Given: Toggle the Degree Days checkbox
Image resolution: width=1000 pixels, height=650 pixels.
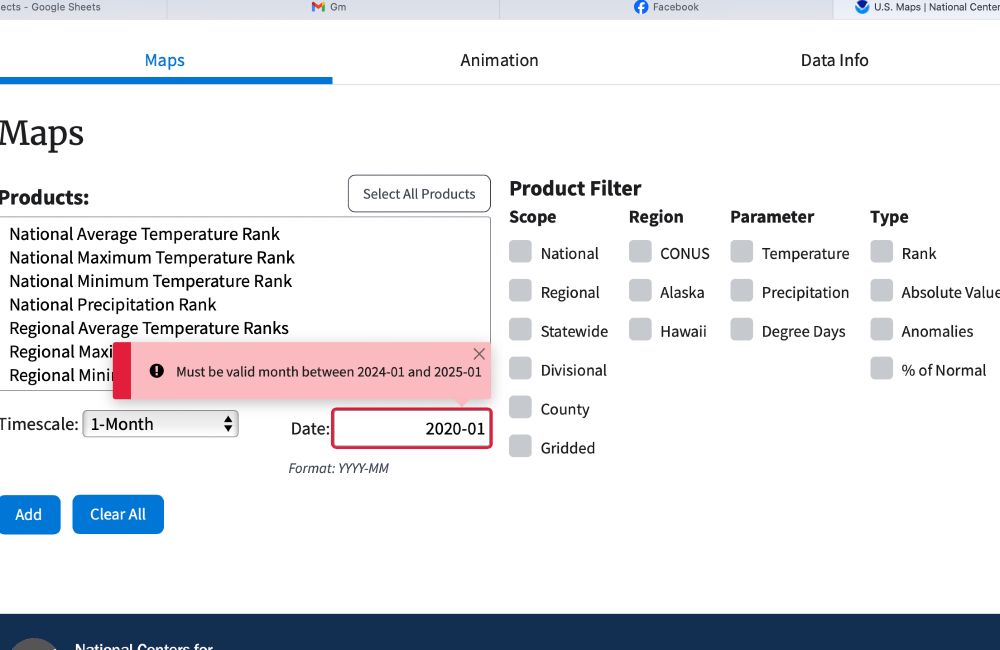Looking at the screenshot, I should 742,330.
